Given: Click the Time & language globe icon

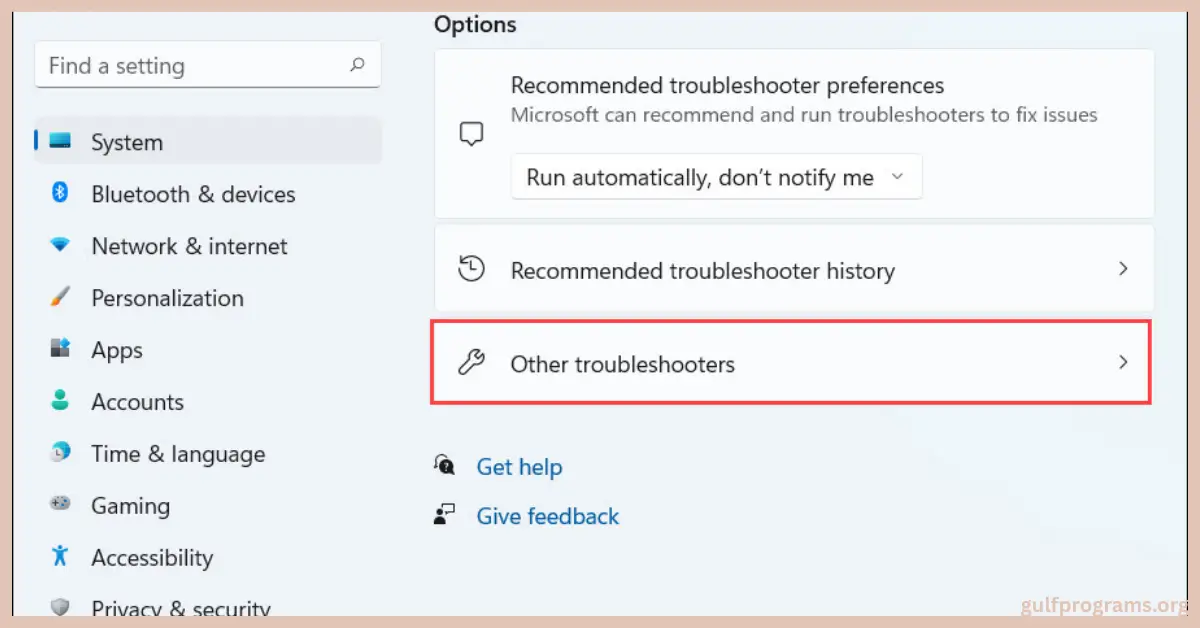Looking at the screenshot, I should tap(60, 453).
